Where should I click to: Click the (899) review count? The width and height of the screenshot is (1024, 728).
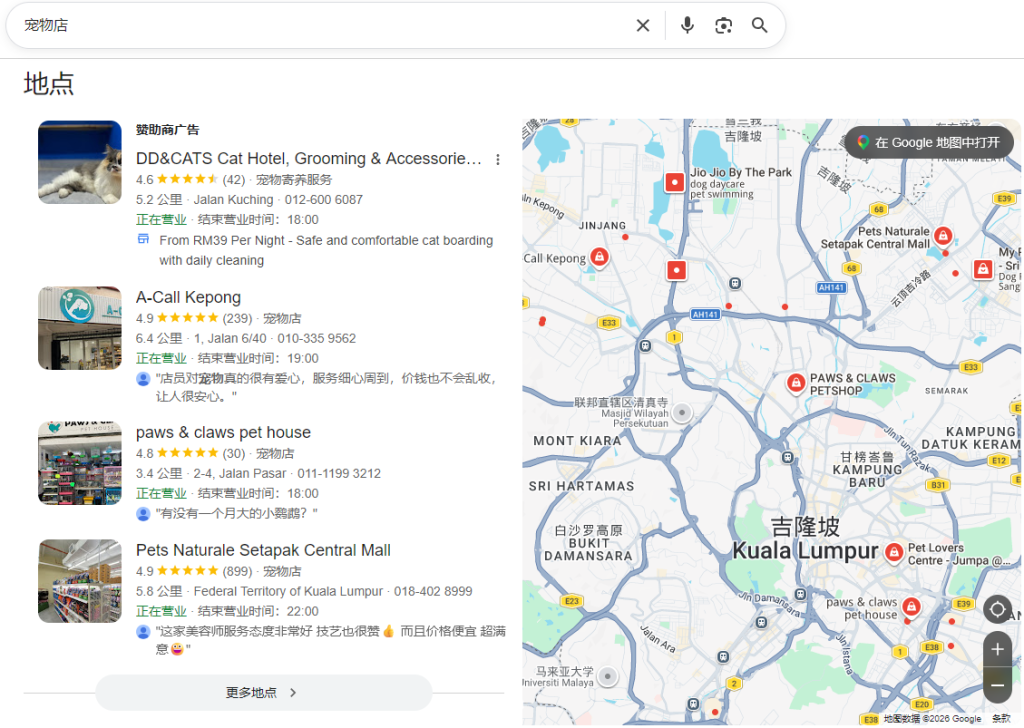(237, 571)
